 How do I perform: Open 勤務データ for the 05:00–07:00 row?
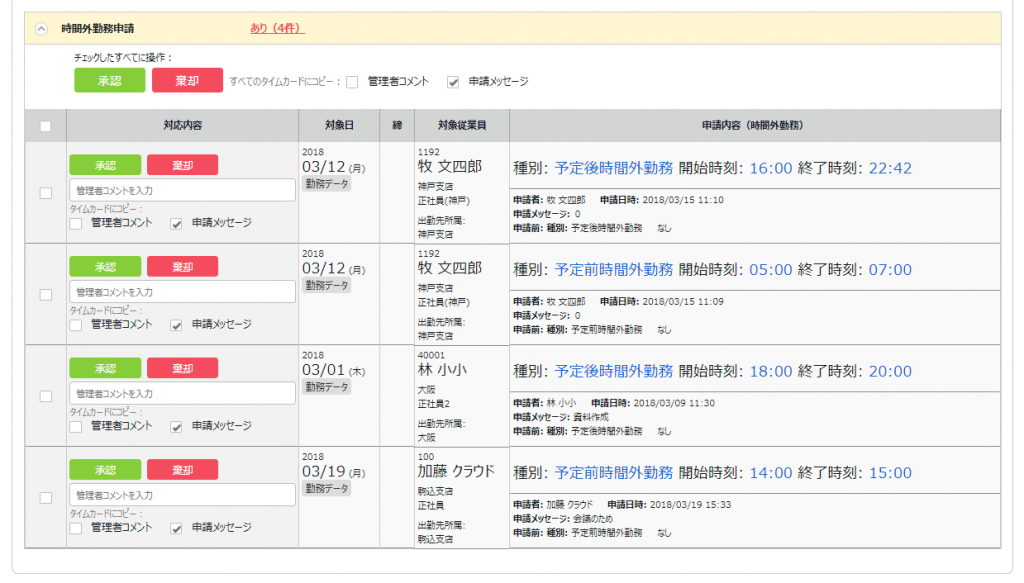[x=327, y=285]
